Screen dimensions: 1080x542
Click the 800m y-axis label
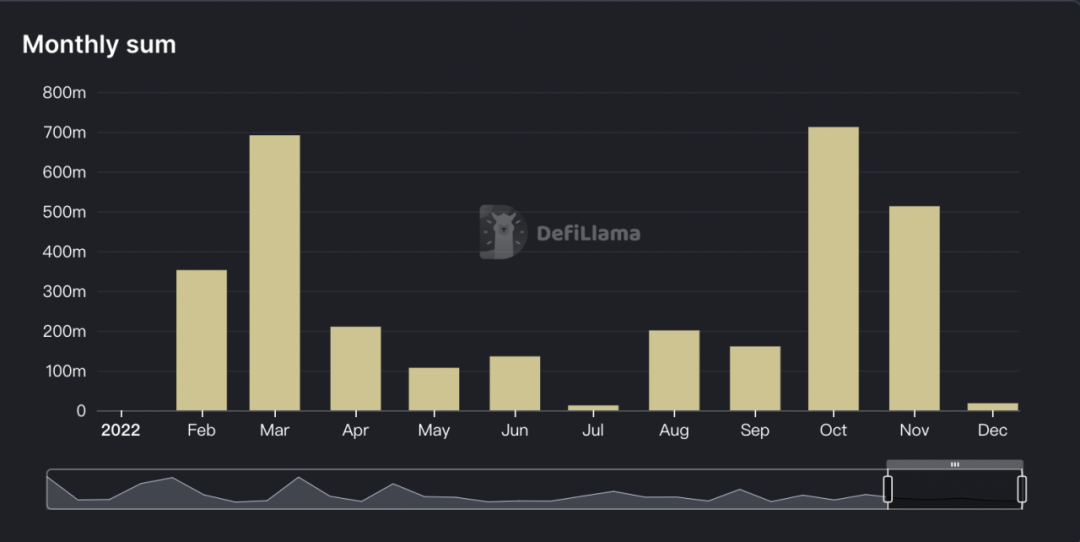(64, 92)
